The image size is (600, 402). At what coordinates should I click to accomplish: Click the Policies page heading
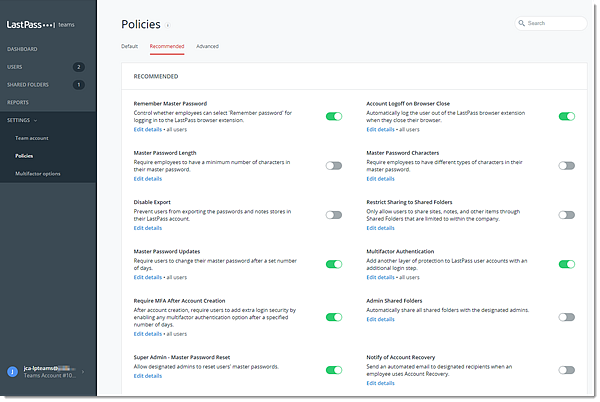pos(141,24)
